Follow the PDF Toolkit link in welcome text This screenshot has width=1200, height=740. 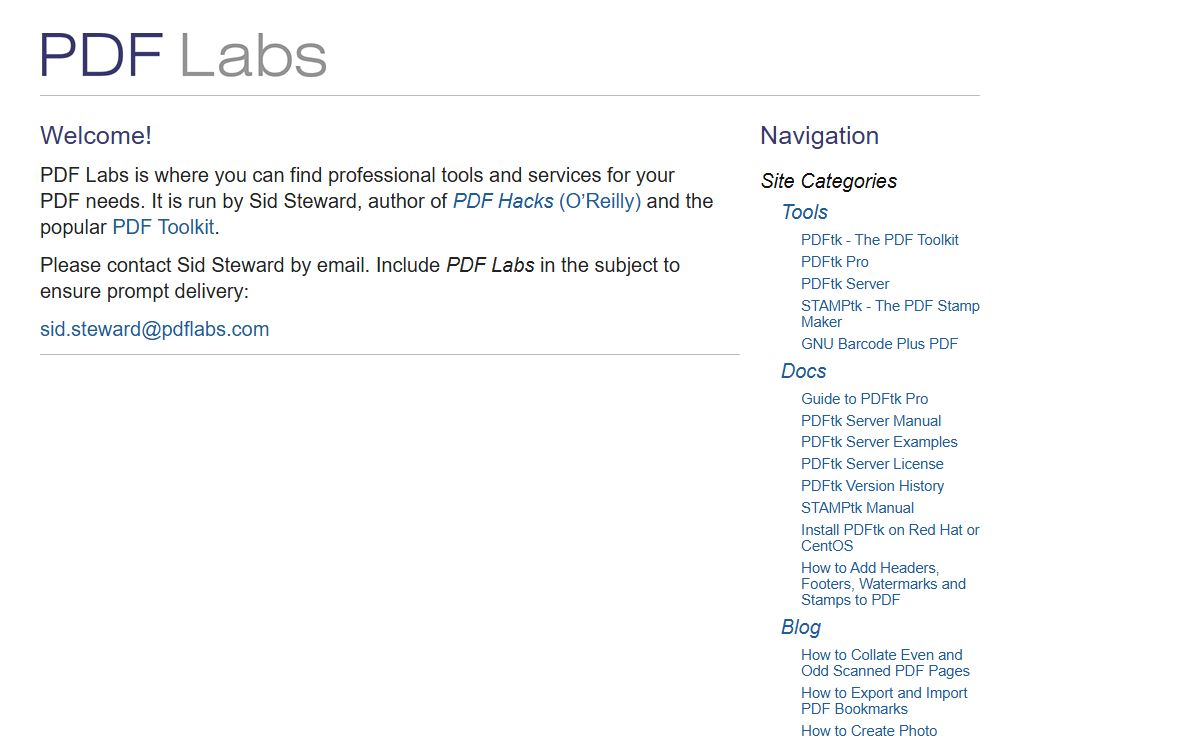point(163,227)
